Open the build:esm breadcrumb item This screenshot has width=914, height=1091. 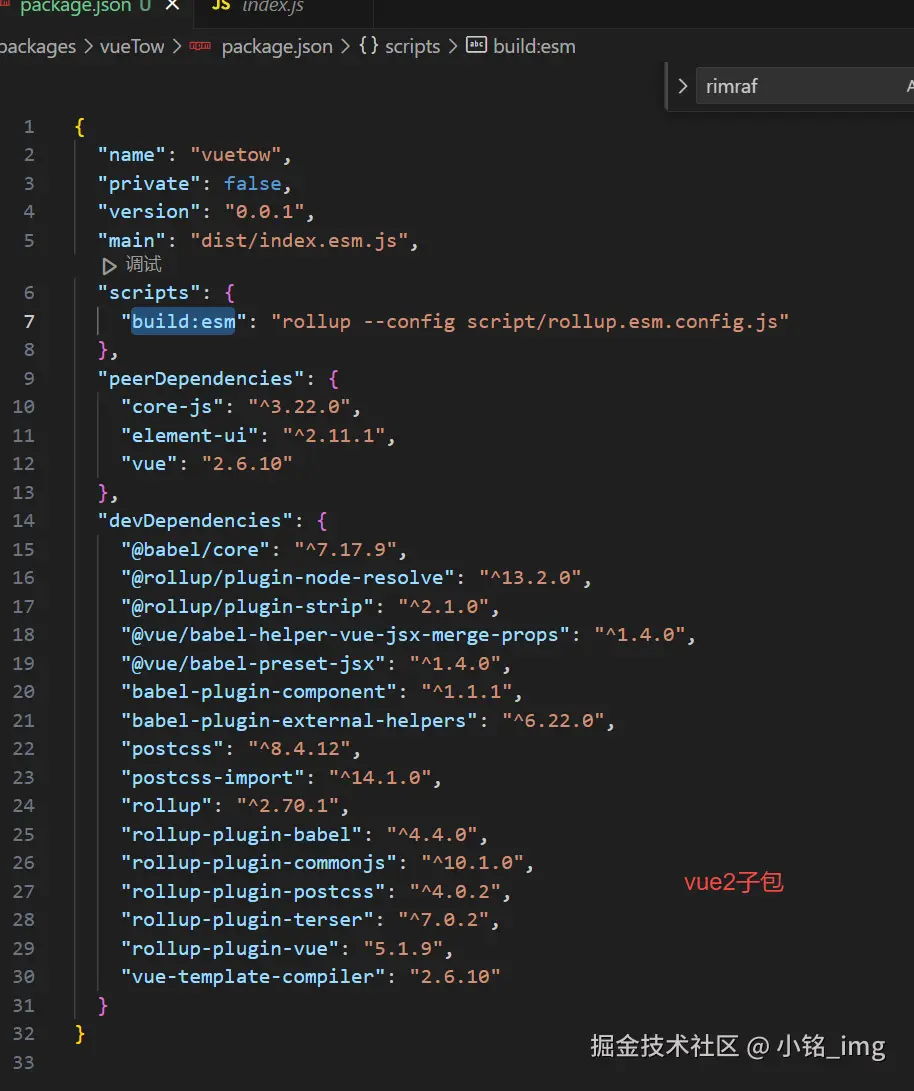[x=534, y=46]
